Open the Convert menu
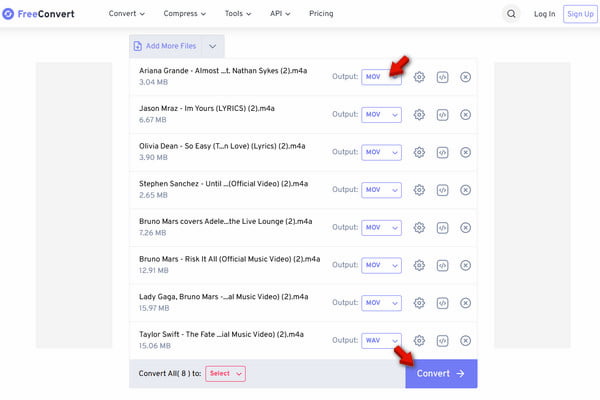This screenshot has width=600, height=400. [x=127, y=13]
